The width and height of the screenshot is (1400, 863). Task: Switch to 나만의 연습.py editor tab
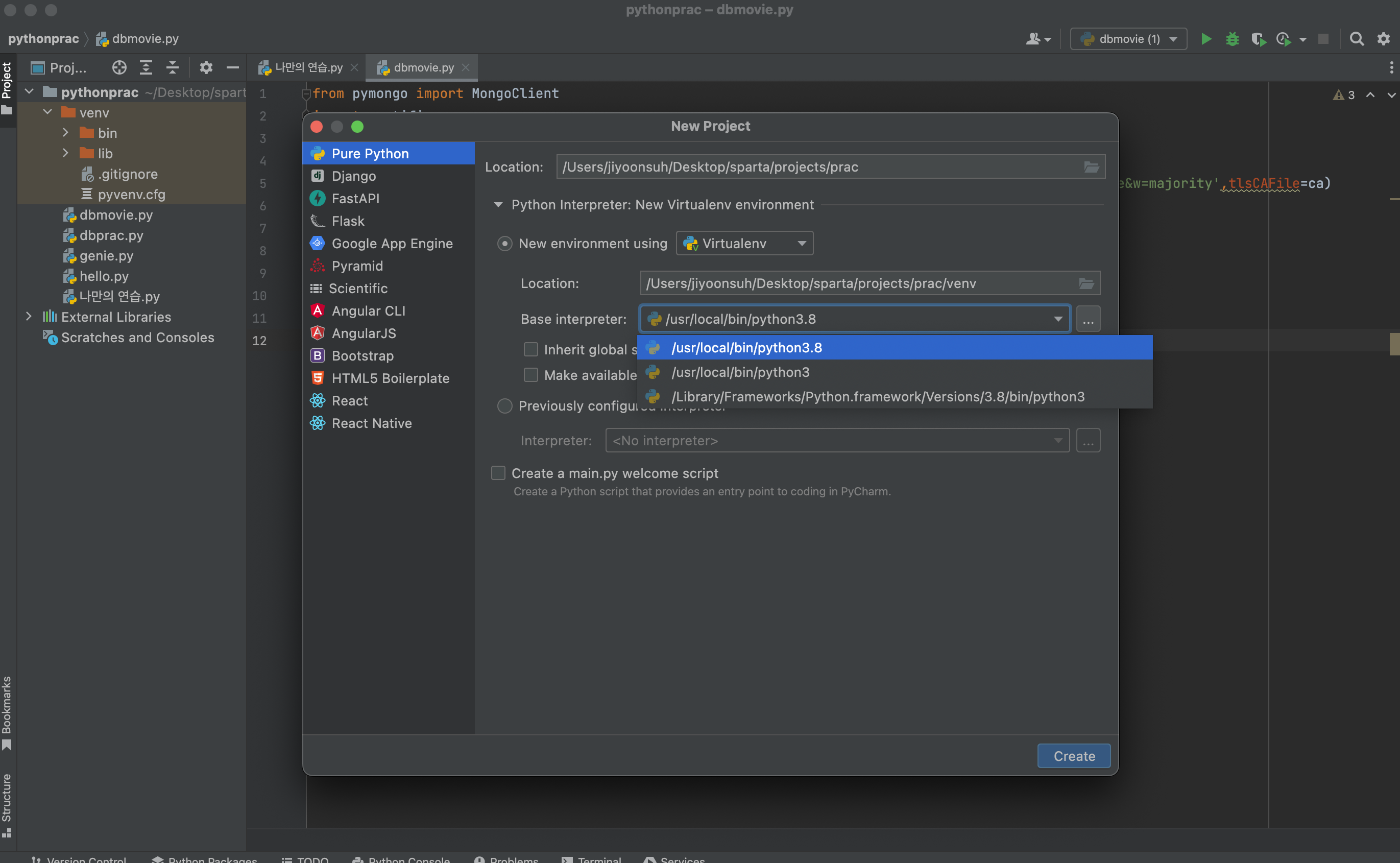click(308, 67)
